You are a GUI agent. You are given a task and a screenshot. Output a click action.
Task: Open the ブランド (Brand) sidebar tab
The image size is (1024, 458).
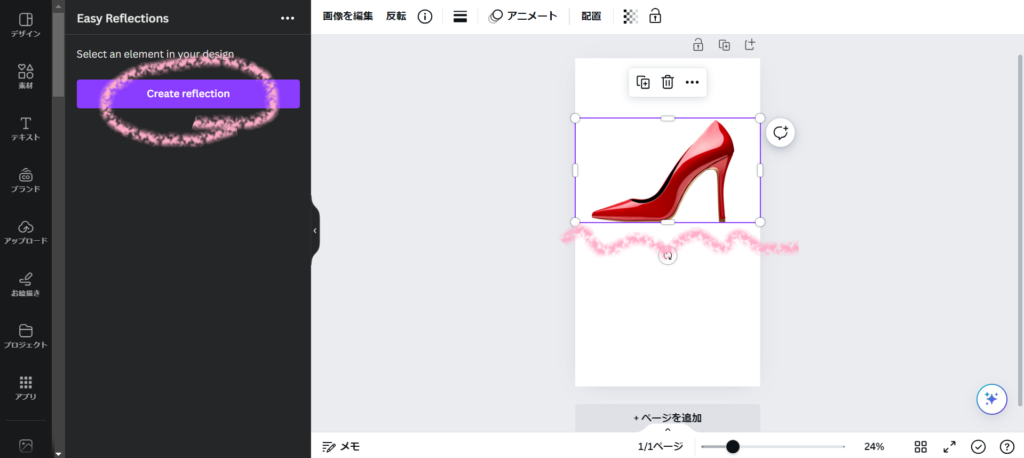(25, 180)
